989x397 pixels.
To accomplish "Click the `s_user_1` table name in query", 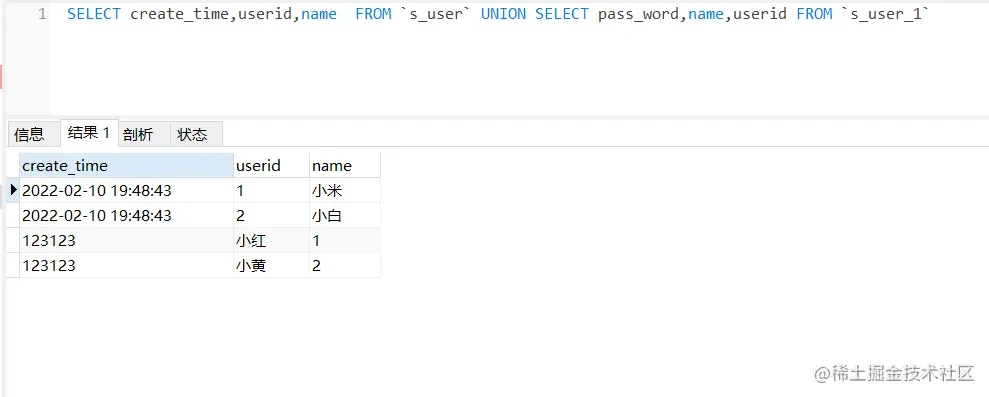I will pos(886,14).
